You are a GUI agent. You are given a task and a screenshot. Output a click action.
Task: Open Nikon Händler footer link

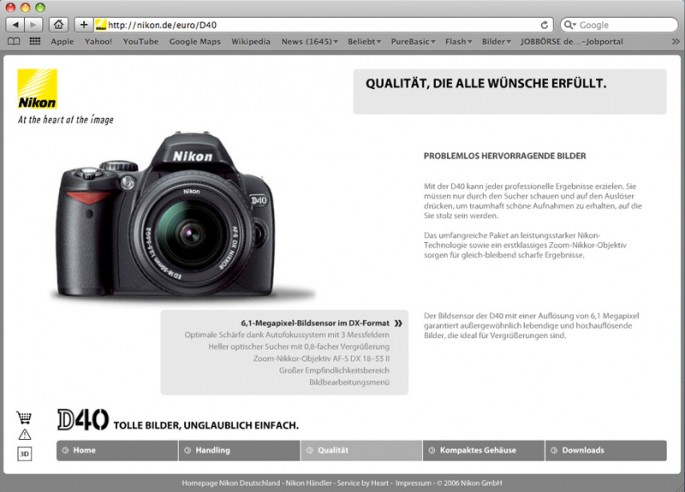coord(308,483)
